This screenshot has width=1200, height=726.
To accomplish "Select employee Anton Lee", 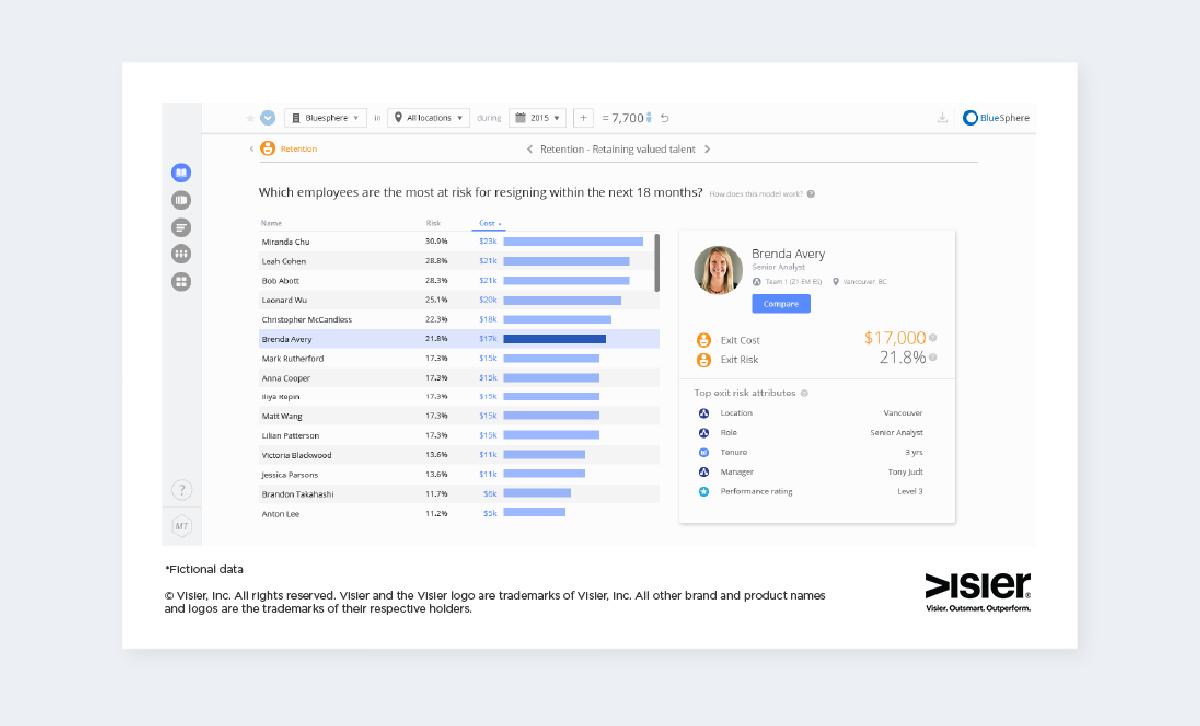I will pos(280,513).
